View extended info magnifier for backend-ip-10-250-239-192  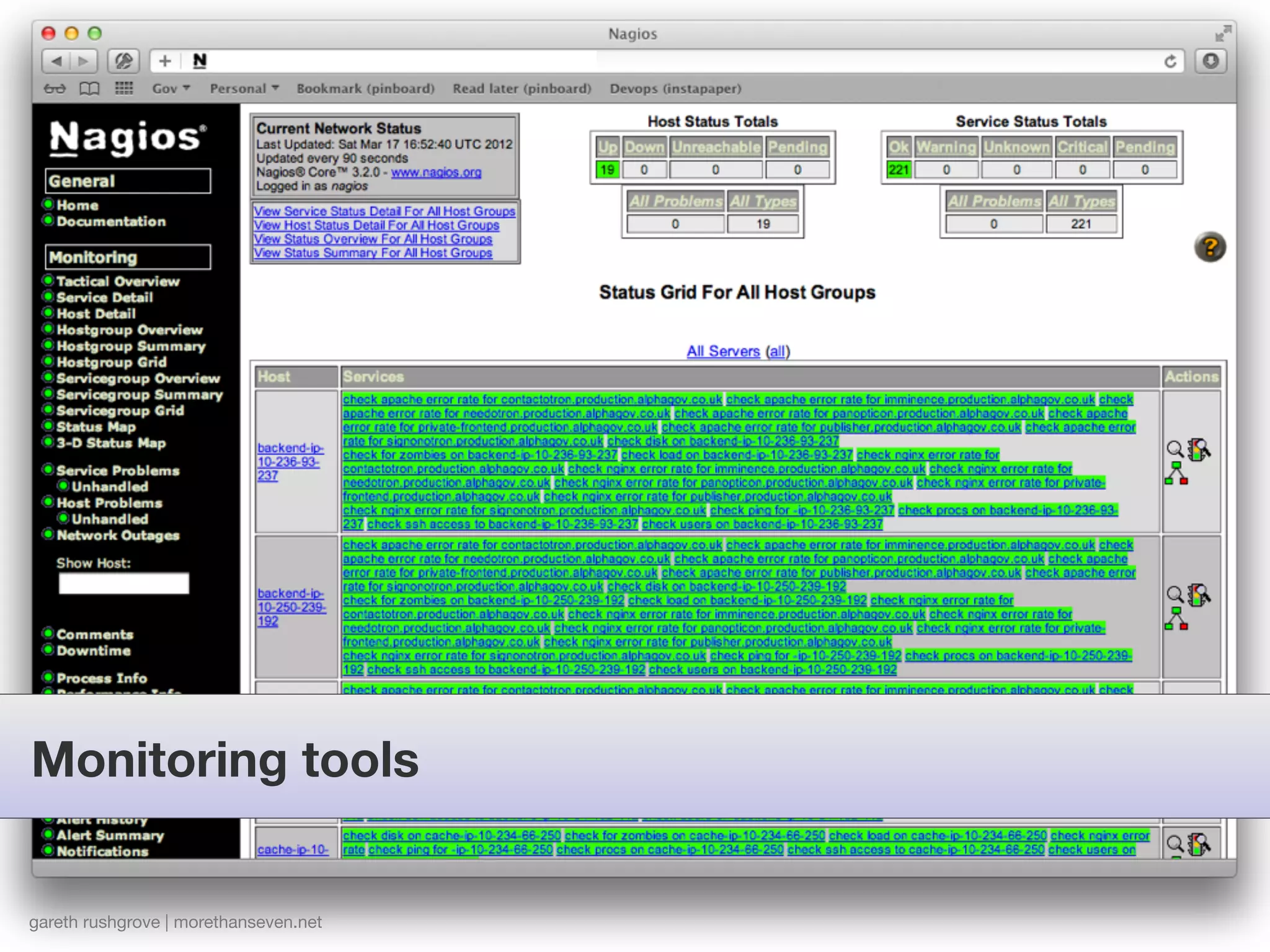click(x=1174, y=594)
